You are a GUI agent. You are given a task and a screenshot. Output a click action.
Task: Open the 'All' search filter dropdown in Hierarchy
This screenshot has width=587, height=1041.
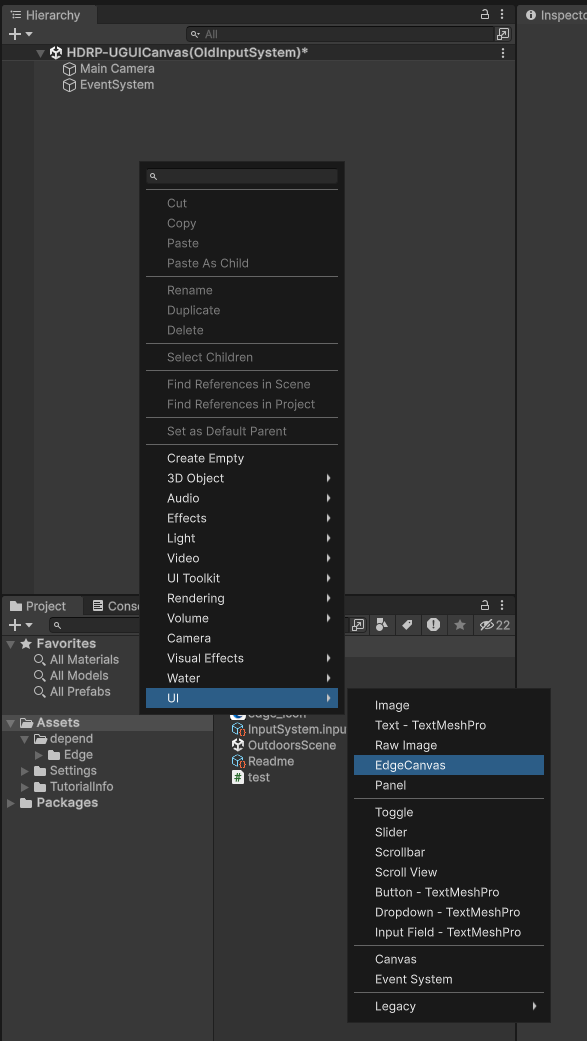(194, 33)
